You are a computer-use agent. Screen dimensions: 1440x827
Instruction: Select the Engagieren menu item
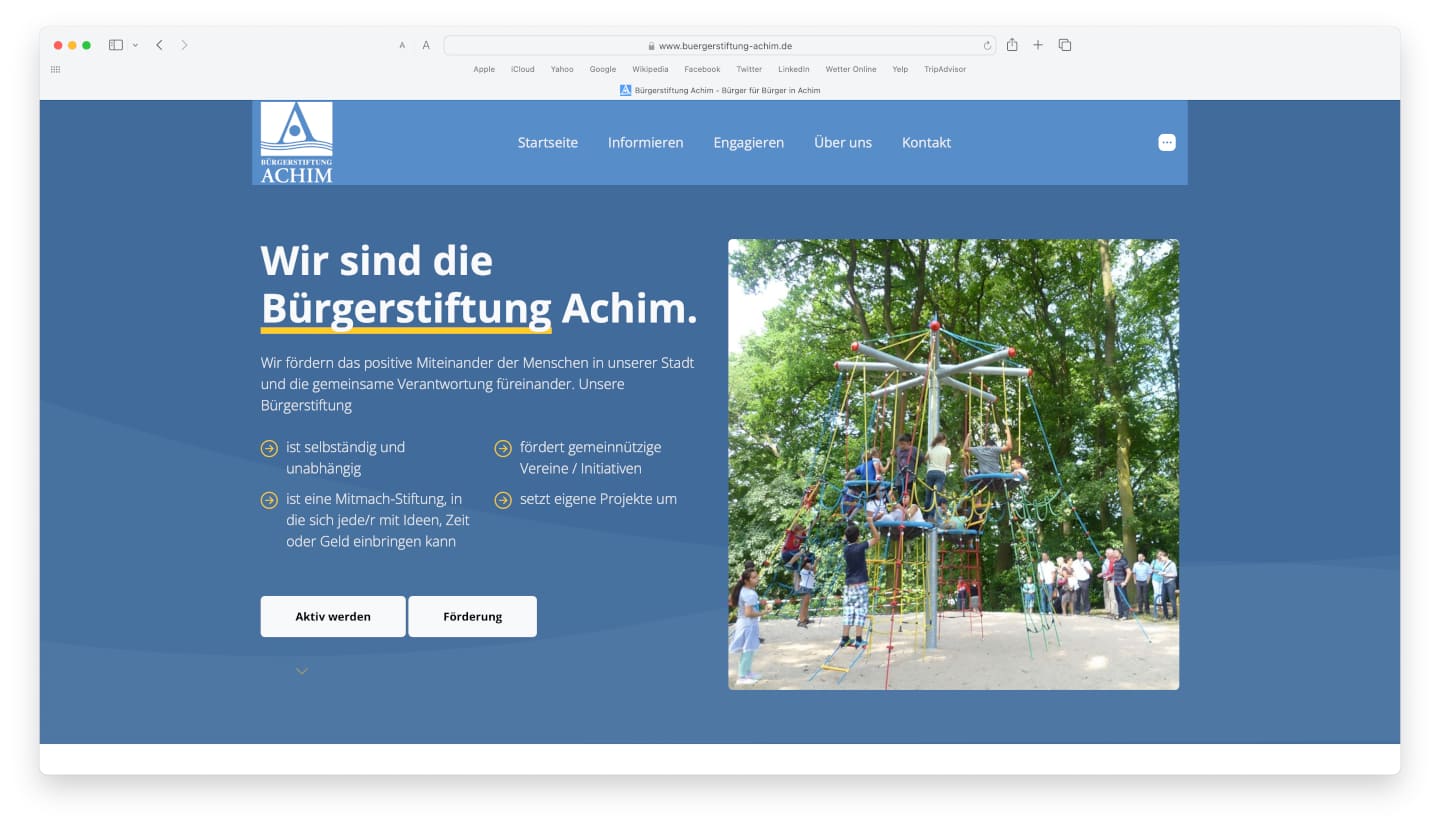coord(748,142)
